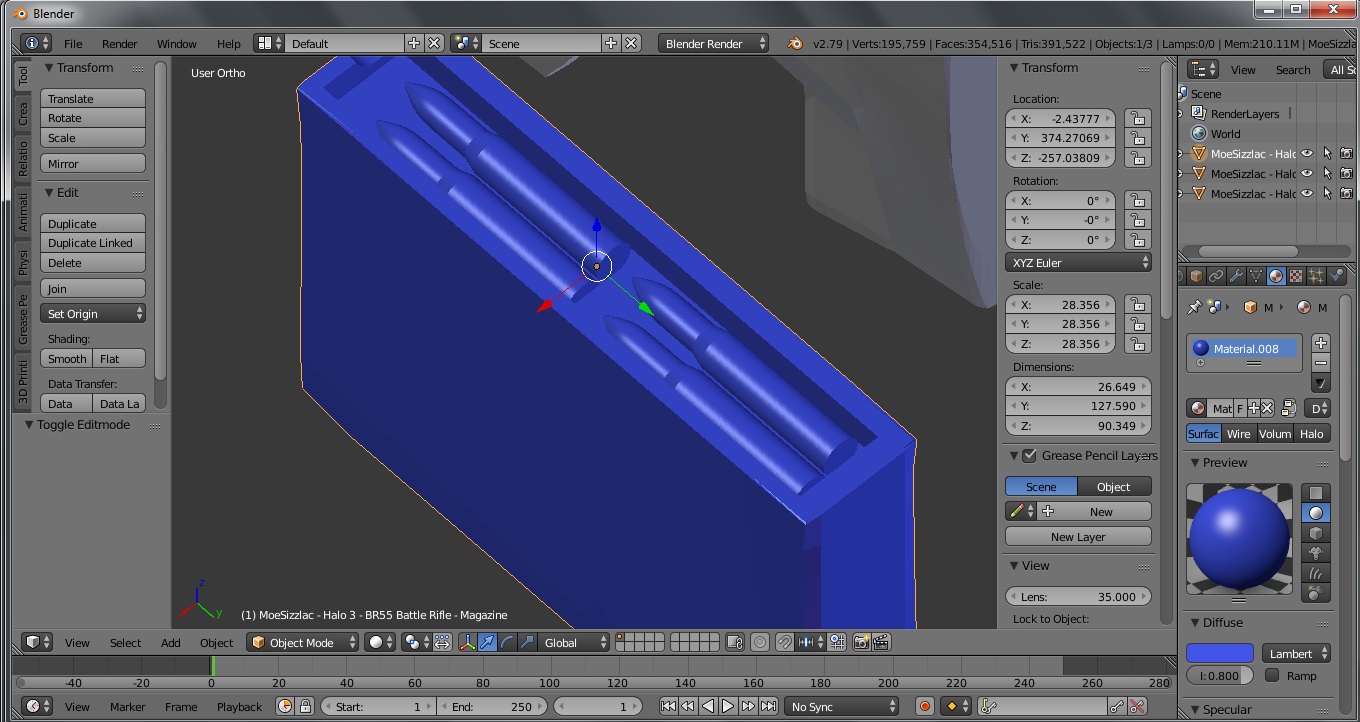Open the Modifiers wrench tab in Properties
Viewport: 1360px width, 722px height.
[1236, 277]
